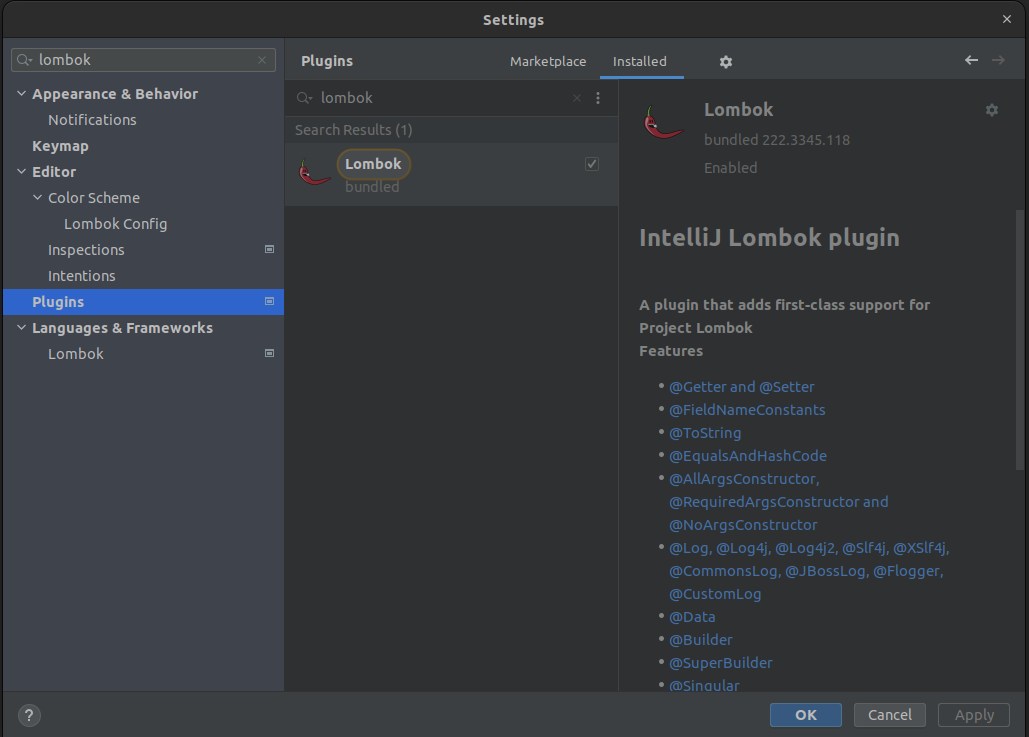
Task: Open the plugins gear options menu
Action: click(x=725, y=62)
